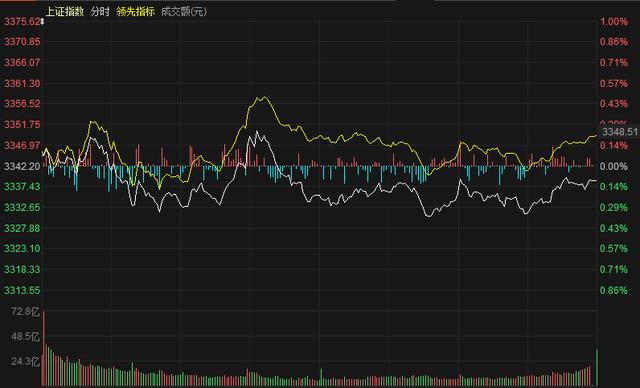Click the 3318.33 price axis label

pyautogui.click(x=22, y=269)
